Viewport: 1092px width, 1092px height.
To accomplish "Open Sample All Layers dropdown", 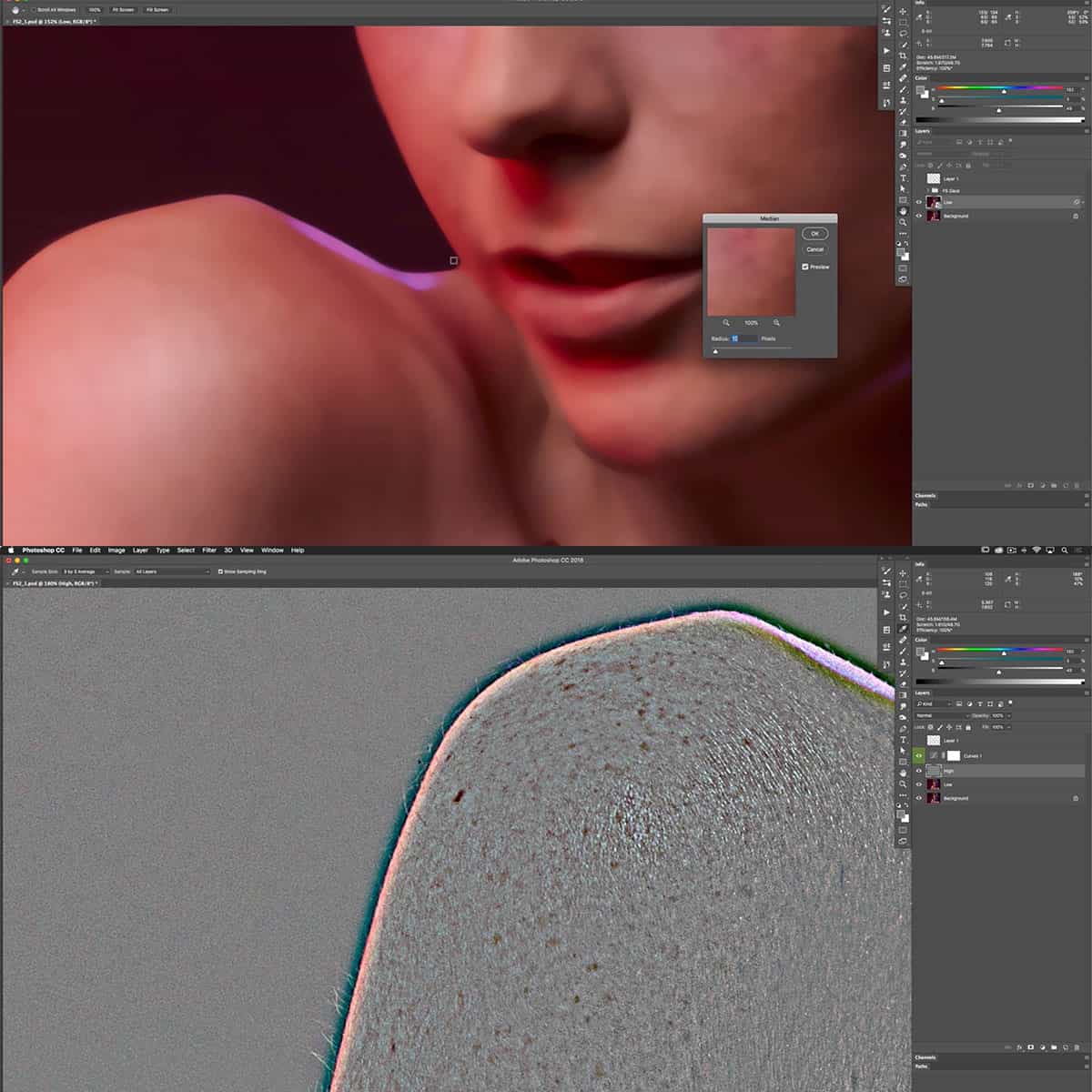I will pyautogui.click(x=172, y=571).
